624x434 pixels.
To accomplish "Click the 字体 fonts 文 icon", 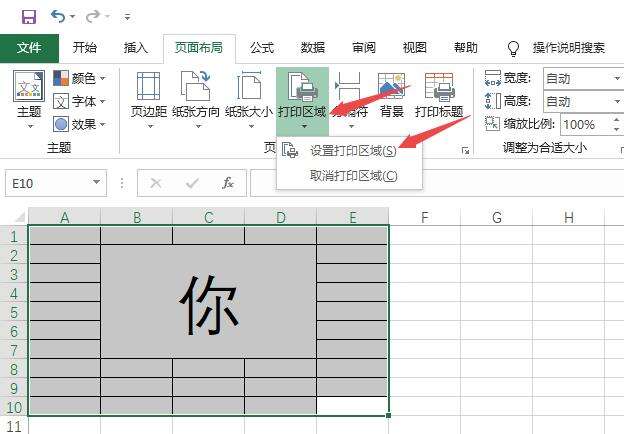I will (61, 101).
